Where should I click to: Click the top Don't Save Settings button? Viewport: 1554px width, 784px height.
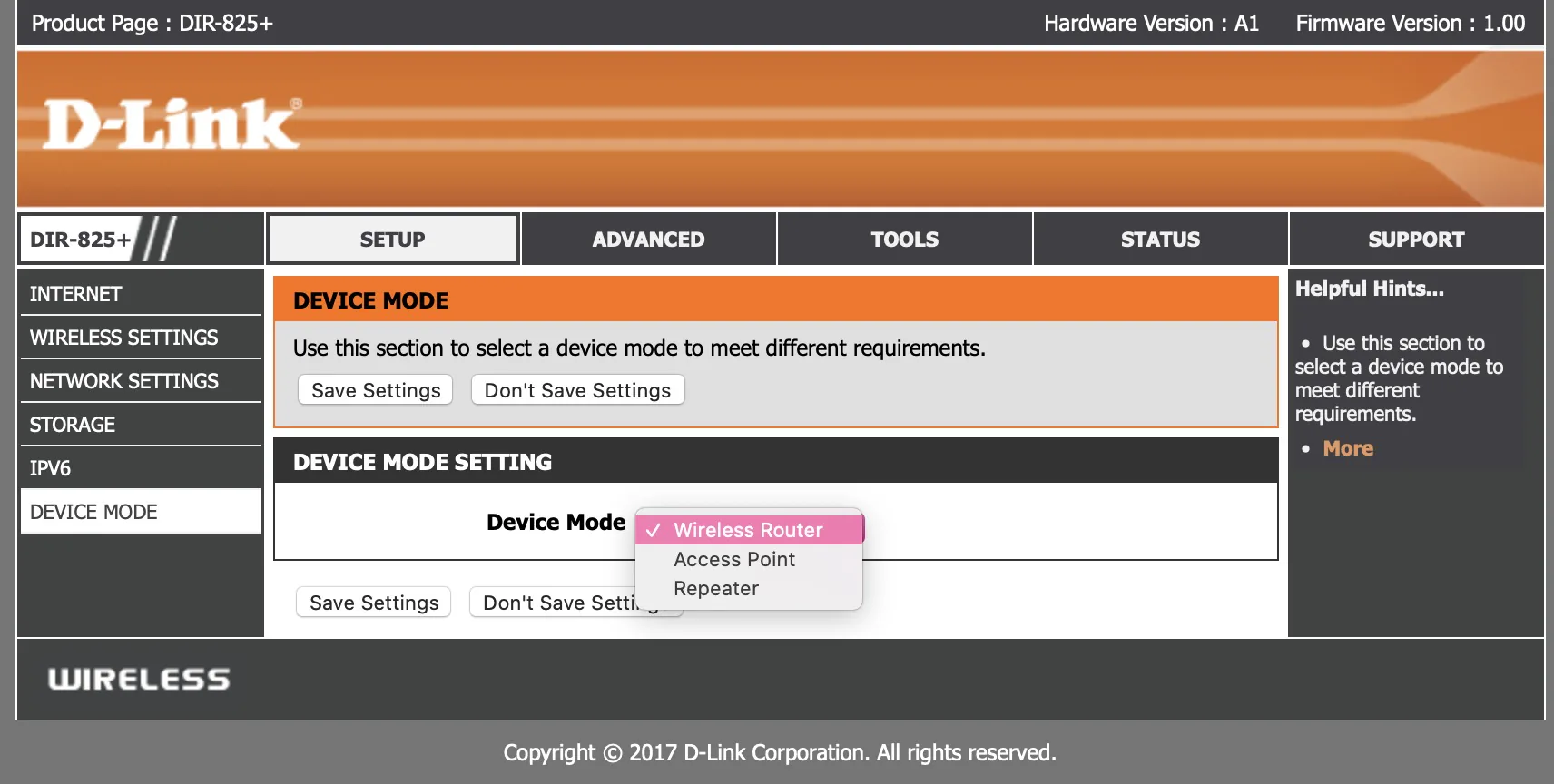tap(577, 390)
